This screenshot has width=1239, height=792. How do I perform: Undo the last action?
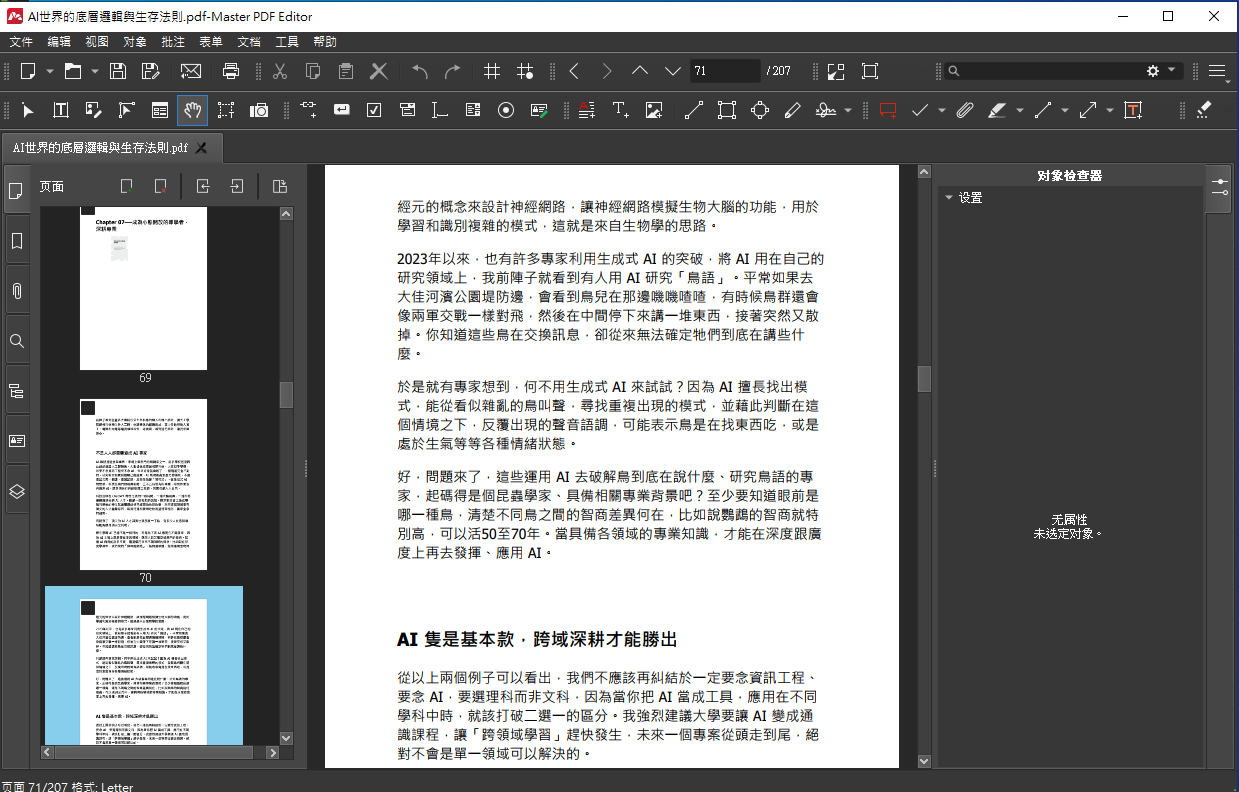420,71
